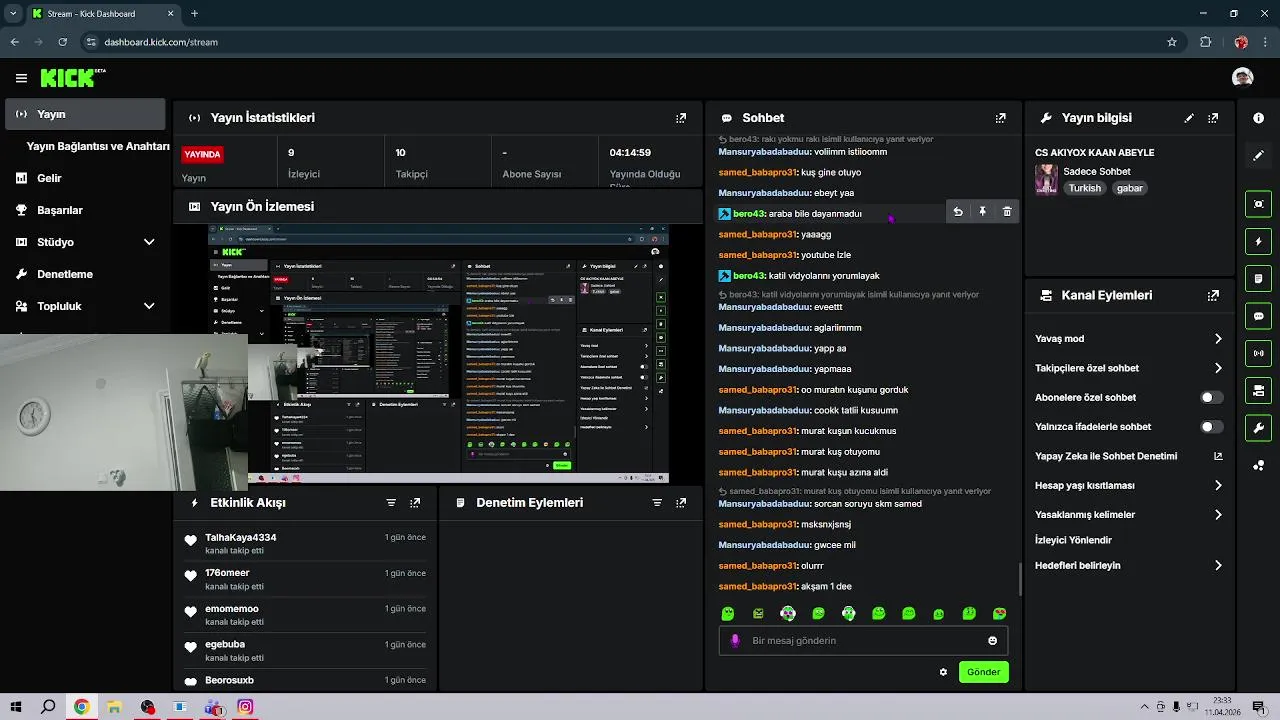
Task: Pop out the Yayın bilgisi panel
Action: click(1213, 118)
